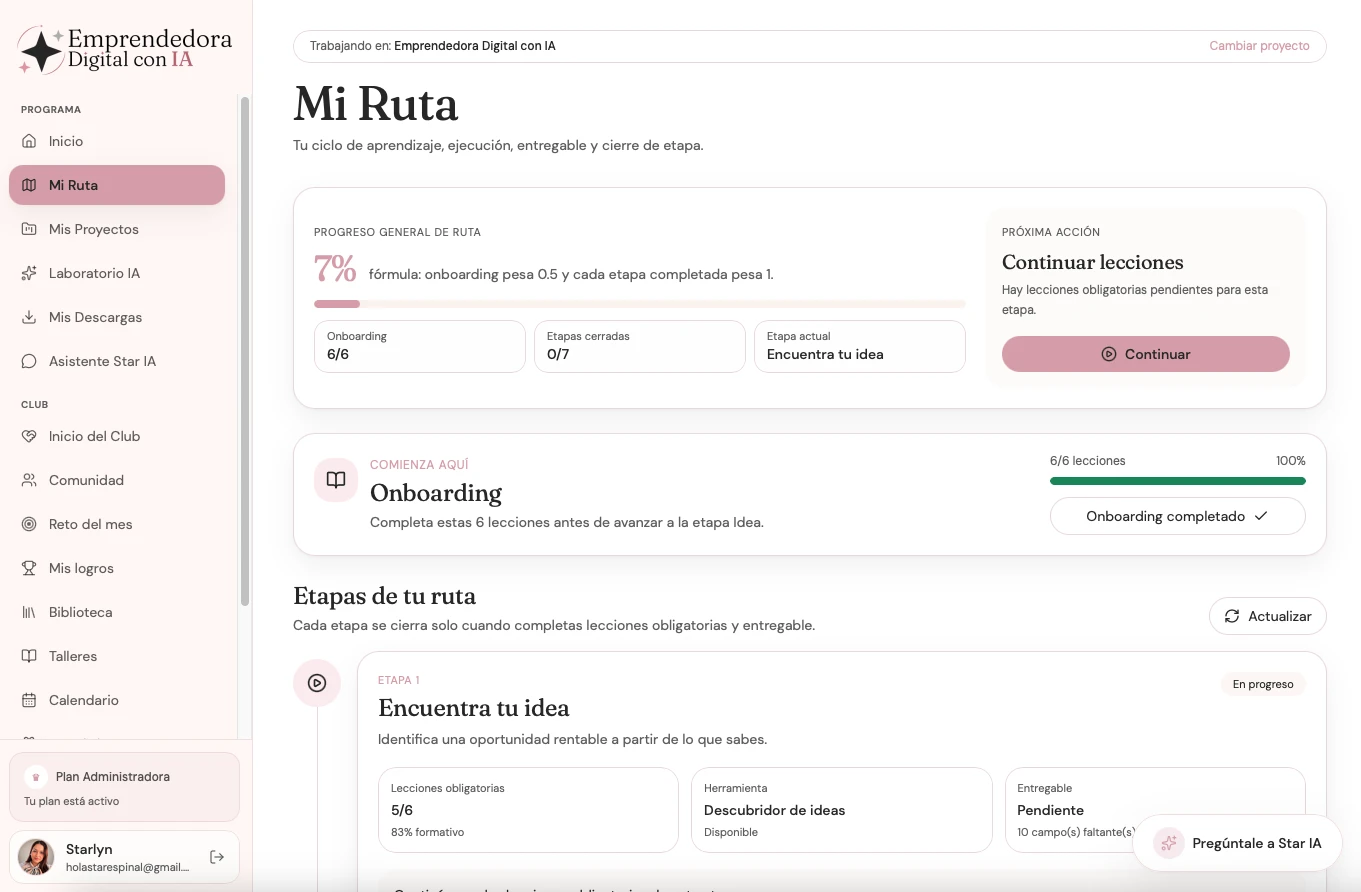Click the Laboratorio IA sparkle icon
This screenshot has height=892, width=1361.
pyautogui.click(x=29, y=273)
